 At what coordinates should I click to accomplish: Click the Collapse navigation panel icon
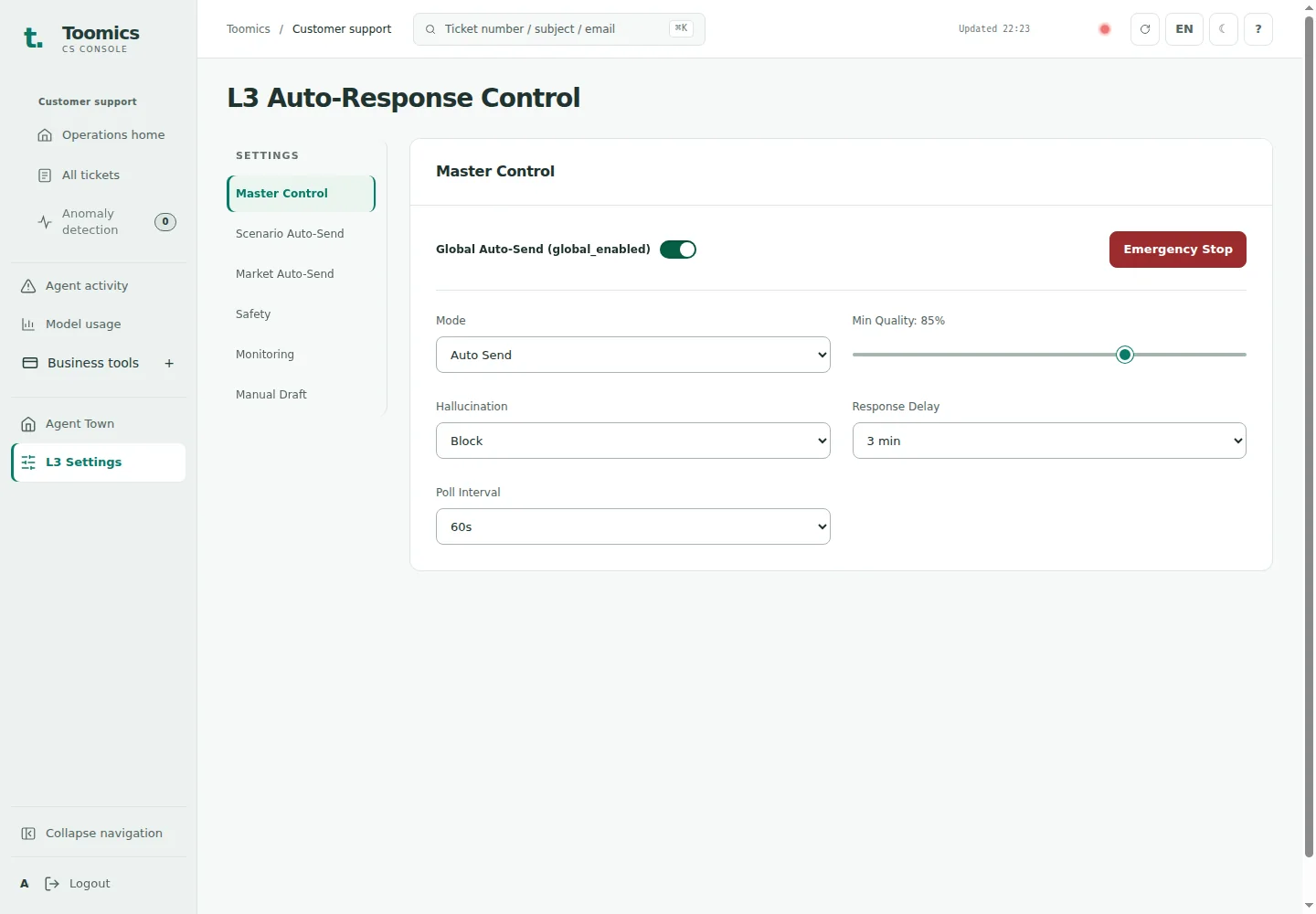click(28, 834)
